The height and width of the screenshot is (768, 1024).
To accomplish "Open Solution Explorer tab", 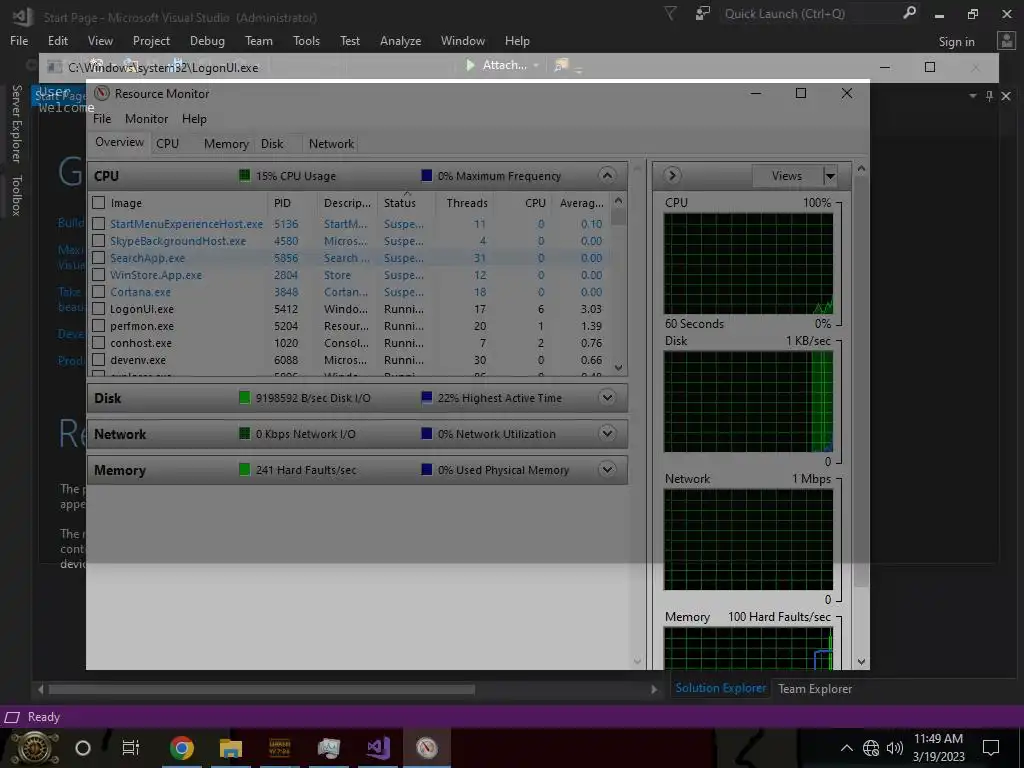I will pos(720,688).
